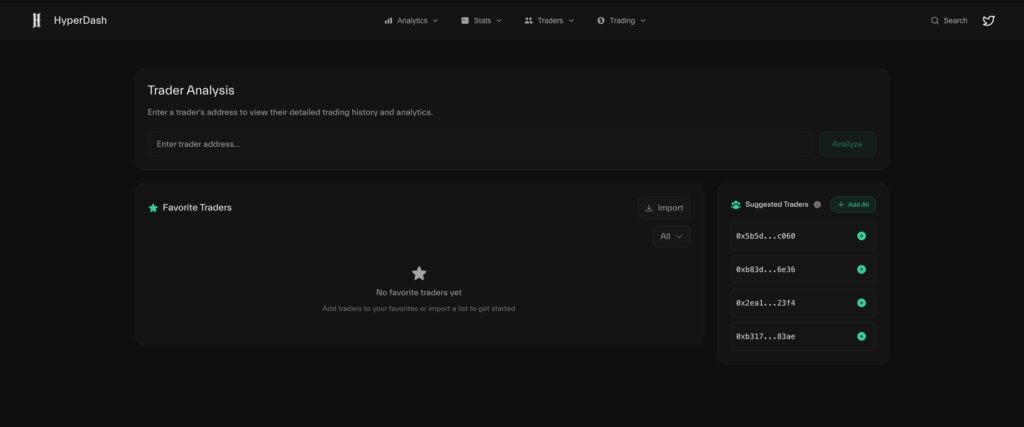Click the Import button
1024x427 pixels.
click(663, 208)
